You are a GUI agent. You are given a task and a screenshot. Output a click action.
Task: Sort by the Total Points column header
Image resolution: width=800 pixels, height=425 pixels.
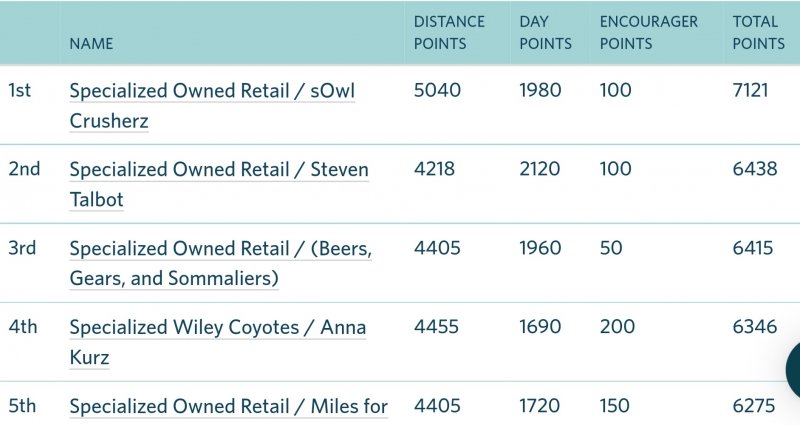coord(758,32)
